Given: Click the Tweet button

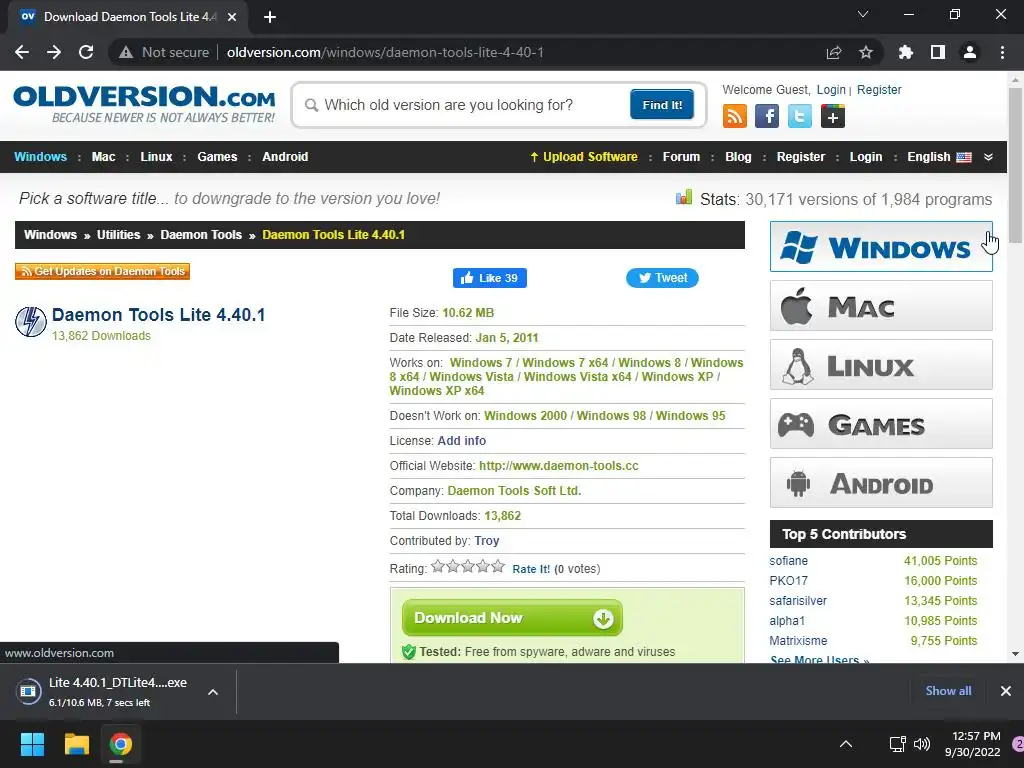Looking at the screenshot, I should [662, 278].
